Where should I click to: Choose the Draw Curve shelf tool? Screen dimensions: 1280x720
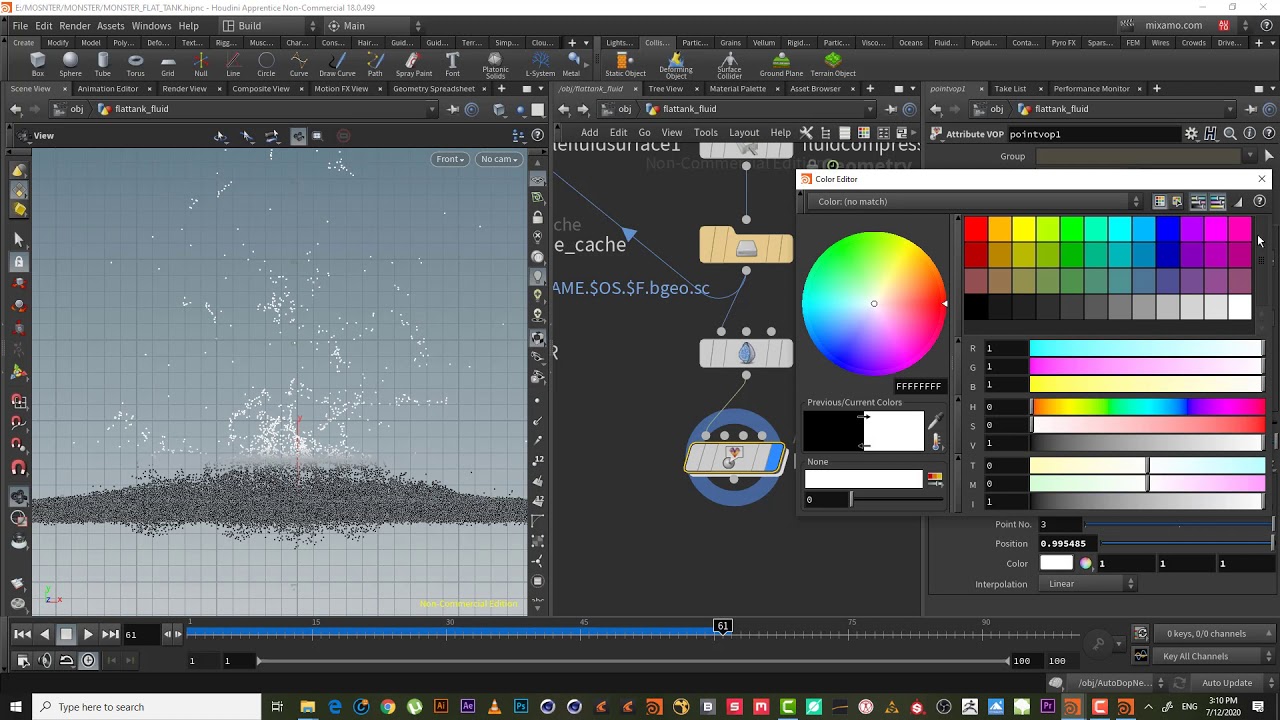[337, 65]
